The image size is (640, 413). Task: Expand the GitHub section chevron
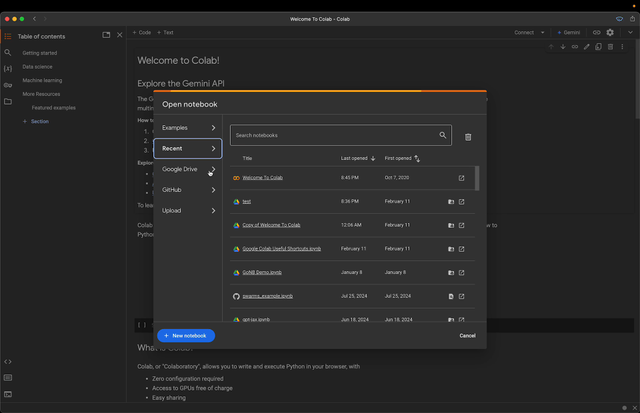pyautogui.click(x=213, y=190)
